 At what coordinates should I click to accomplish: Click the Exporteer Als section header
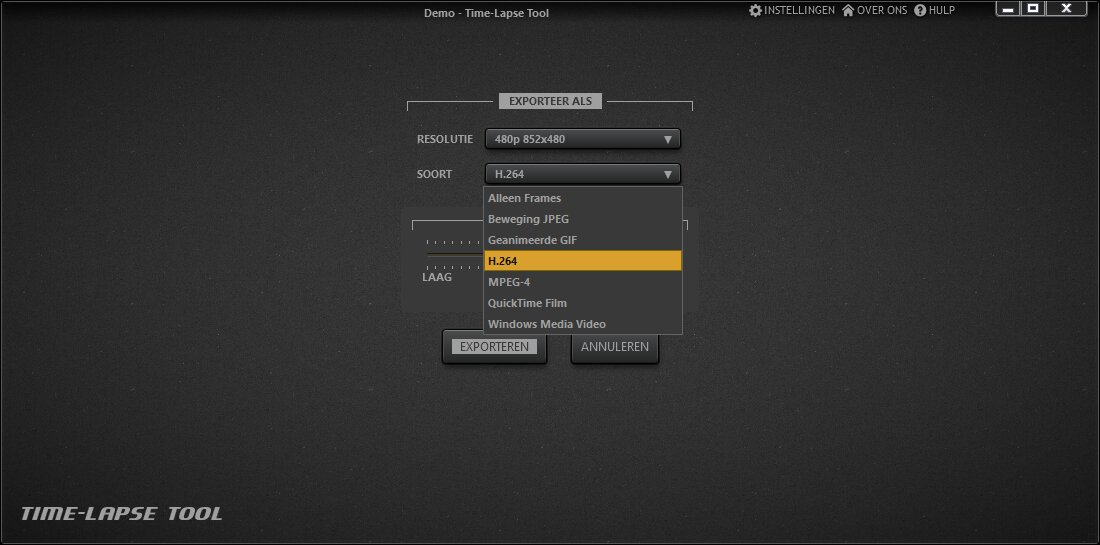550,101
